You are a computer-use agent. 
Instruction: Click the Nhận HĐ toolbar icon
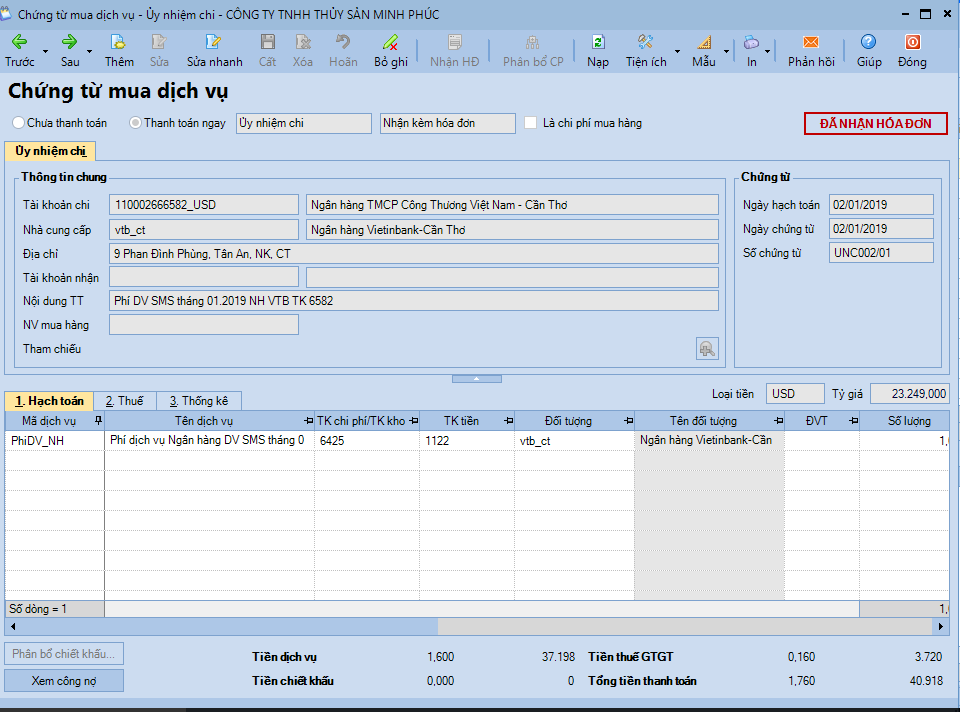(454, 42)
